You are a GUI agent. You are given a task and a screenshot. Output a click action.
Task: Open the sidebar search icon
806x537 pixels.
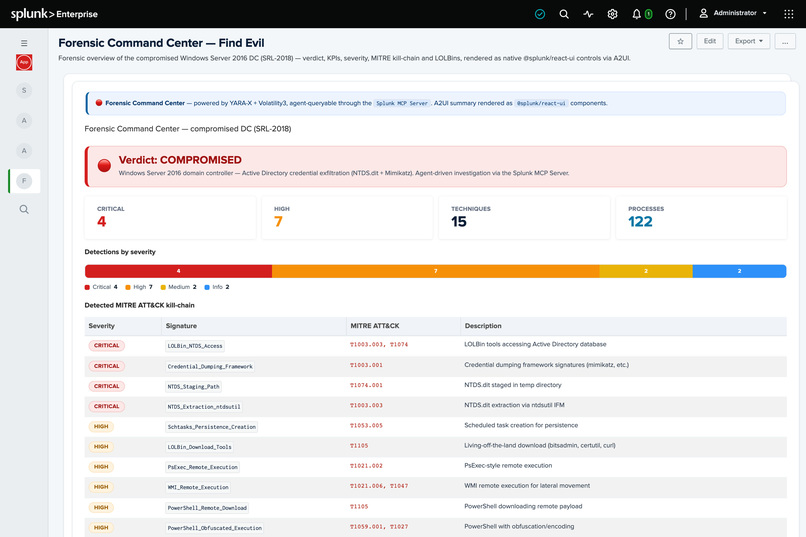tap(24, 209)
